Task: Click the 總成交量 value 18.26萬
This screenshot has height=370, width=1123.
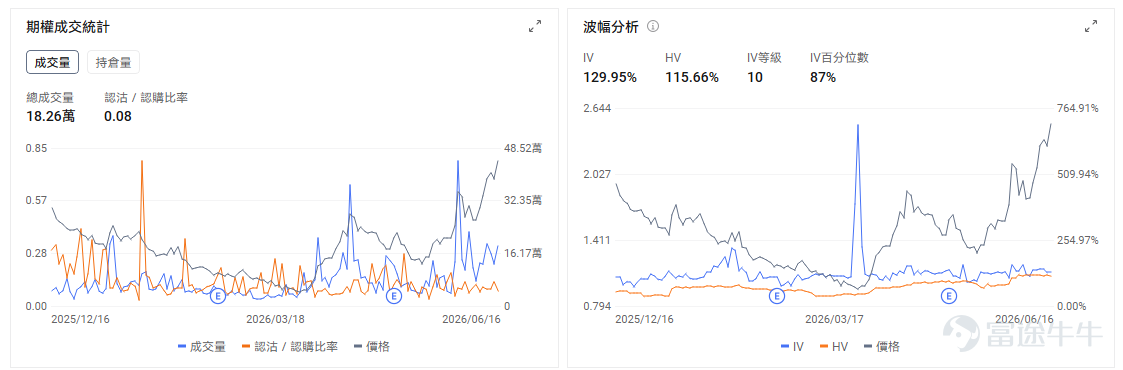Action: tap(50, 116)
